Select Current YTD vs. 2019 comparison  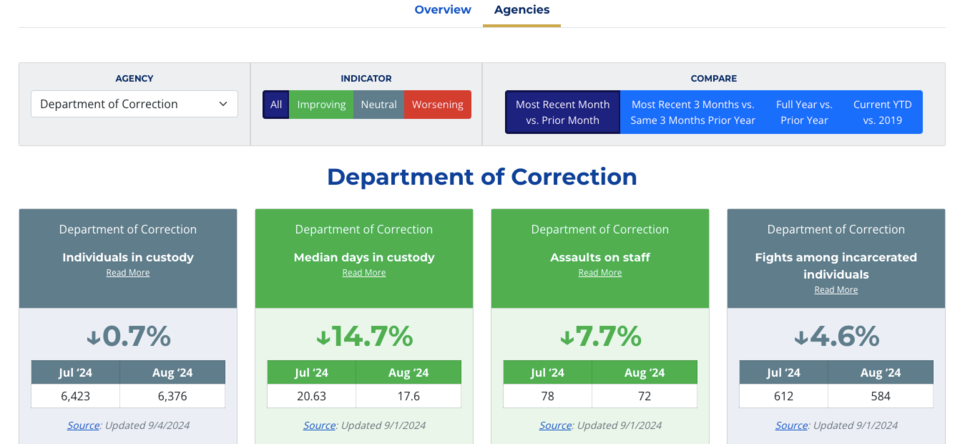pyautogui.click(x=882, y=112)
